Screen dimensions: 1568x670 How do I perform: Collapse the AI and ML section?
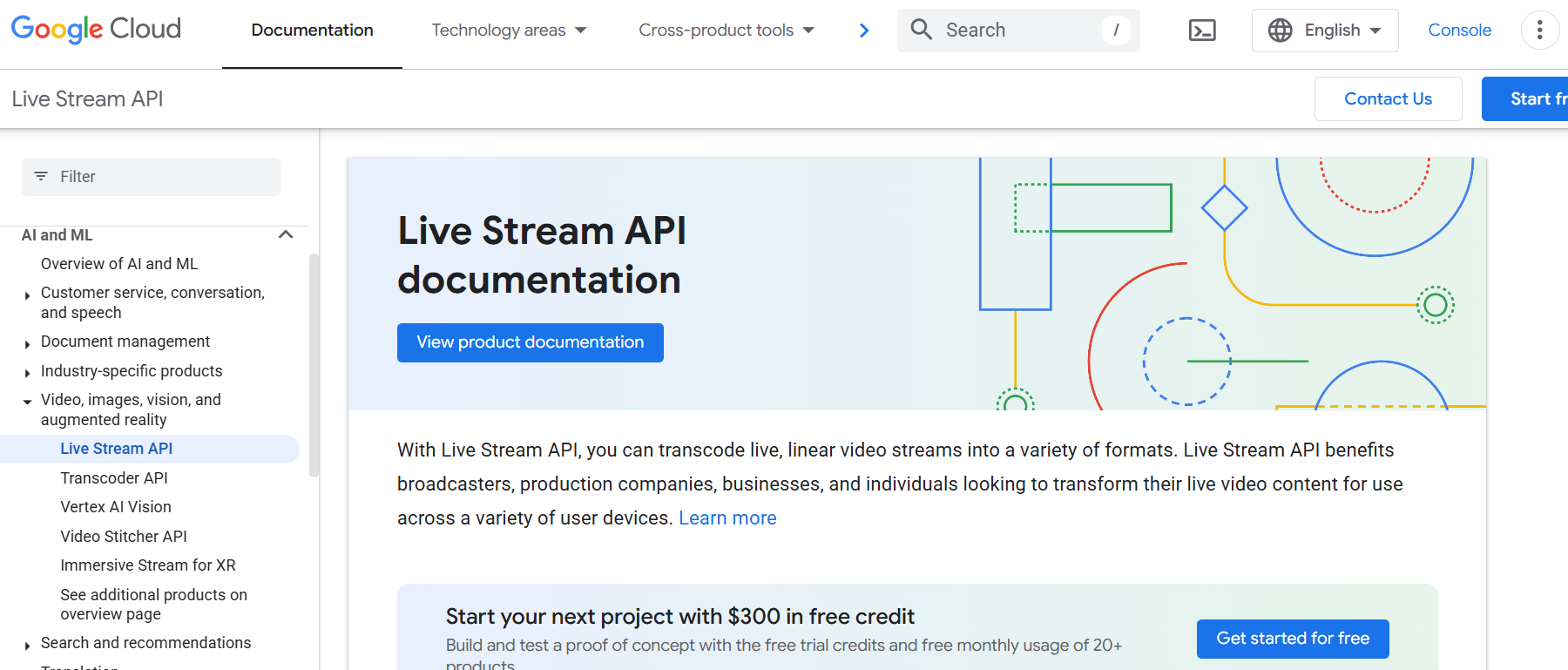pyautogui.click(x=286, y=234)
